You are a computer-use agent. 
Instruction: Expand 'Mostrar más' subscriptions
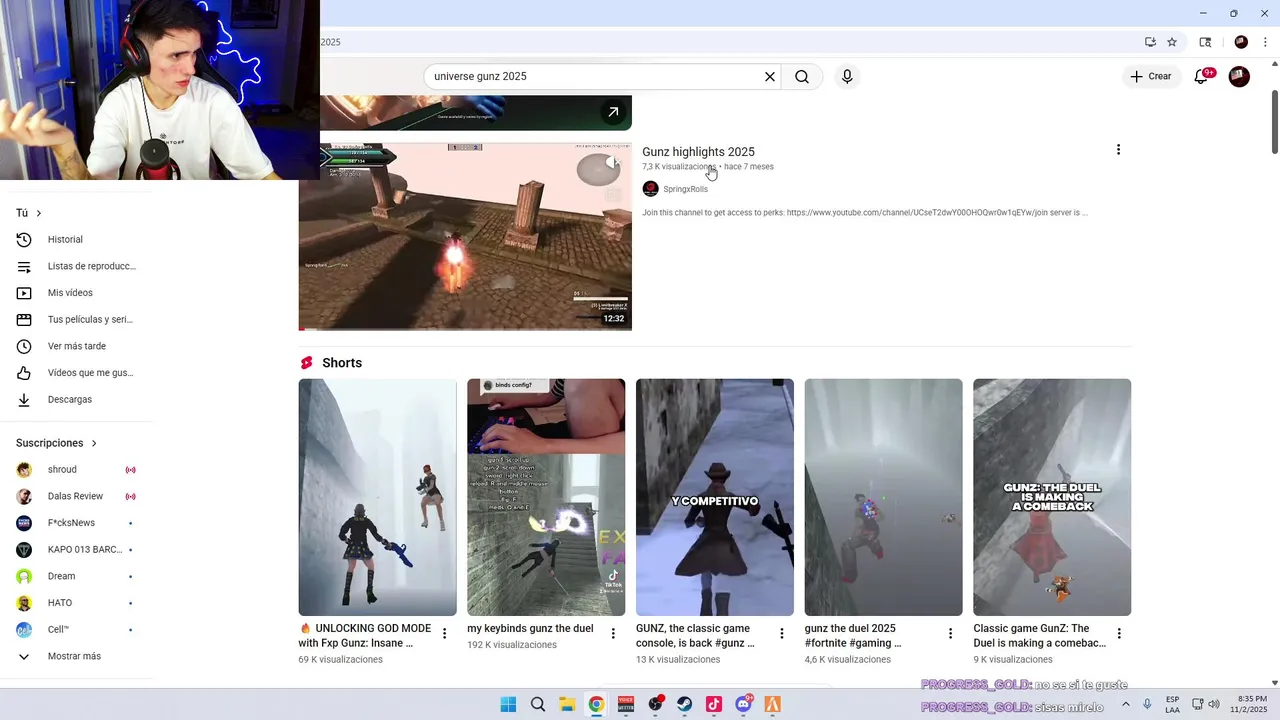(76, 656)
